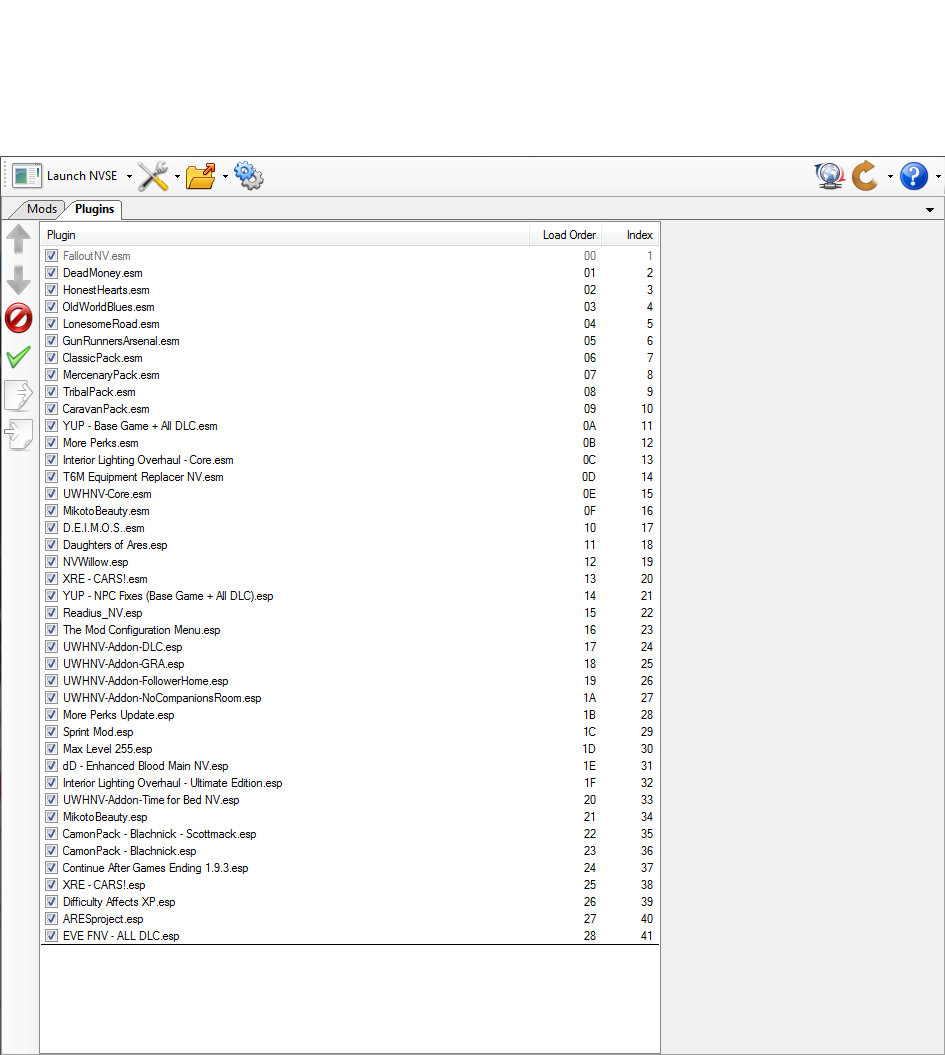Select dD - Enhanced Blood Main NV.esp

(350, 766)
